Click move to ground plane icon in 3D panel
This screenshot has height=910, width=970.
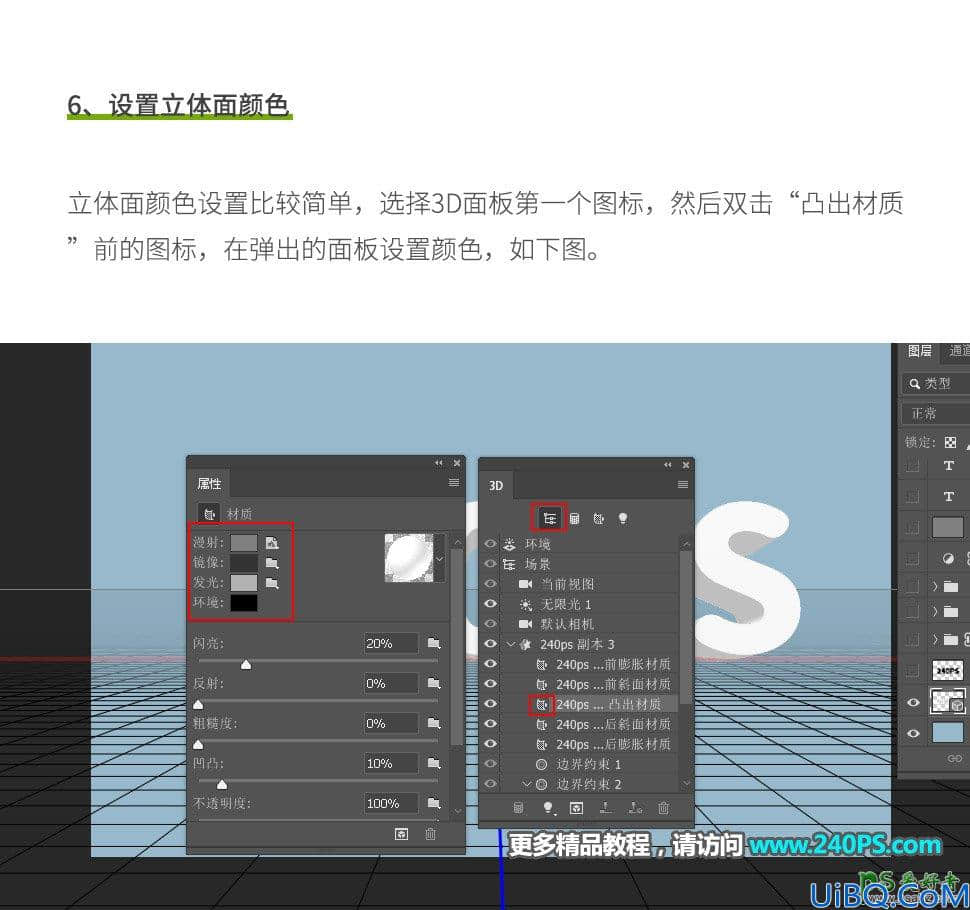[x=606, y=808]
